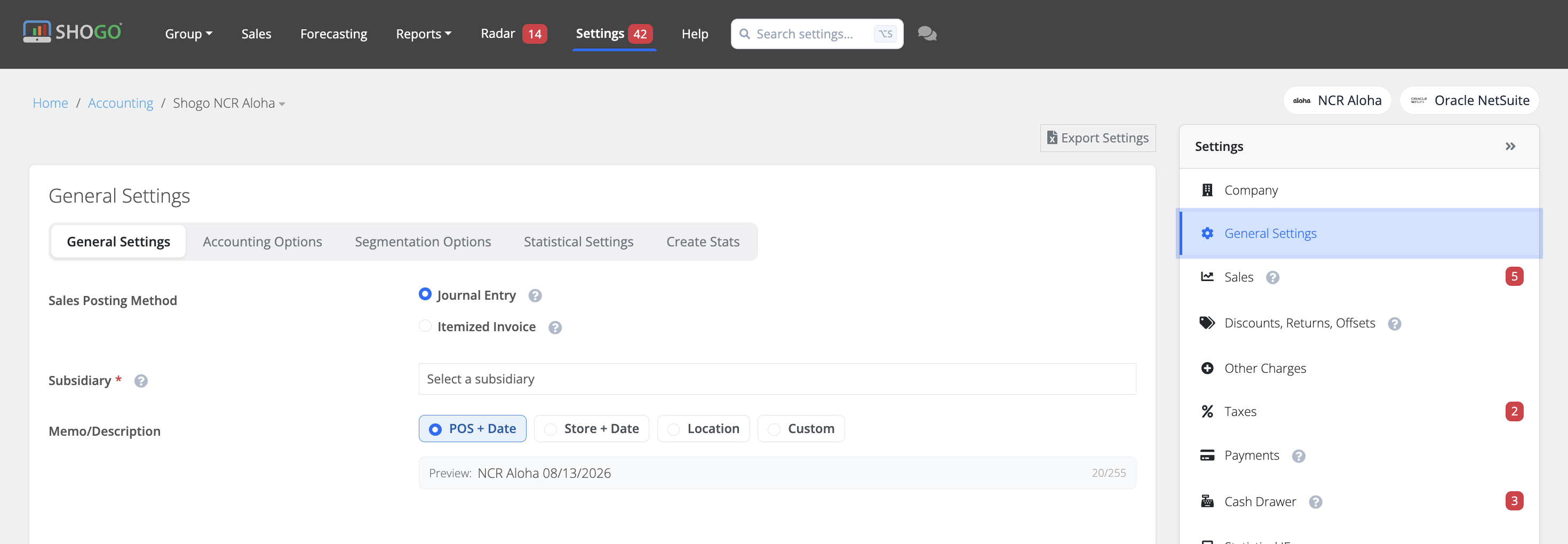Follow the Home breadcrumb link
The image size is (1568, 544).
click(51, 103)
